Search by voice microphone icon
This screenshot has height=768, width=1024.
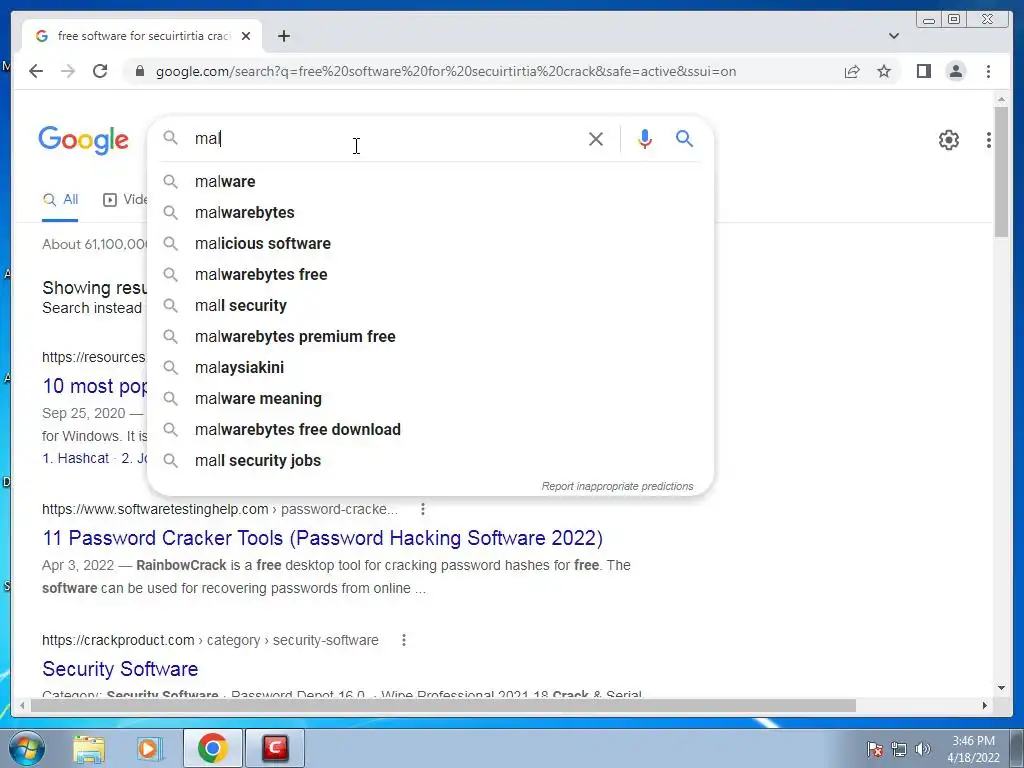pyautogui.click(x=645, y=138)
